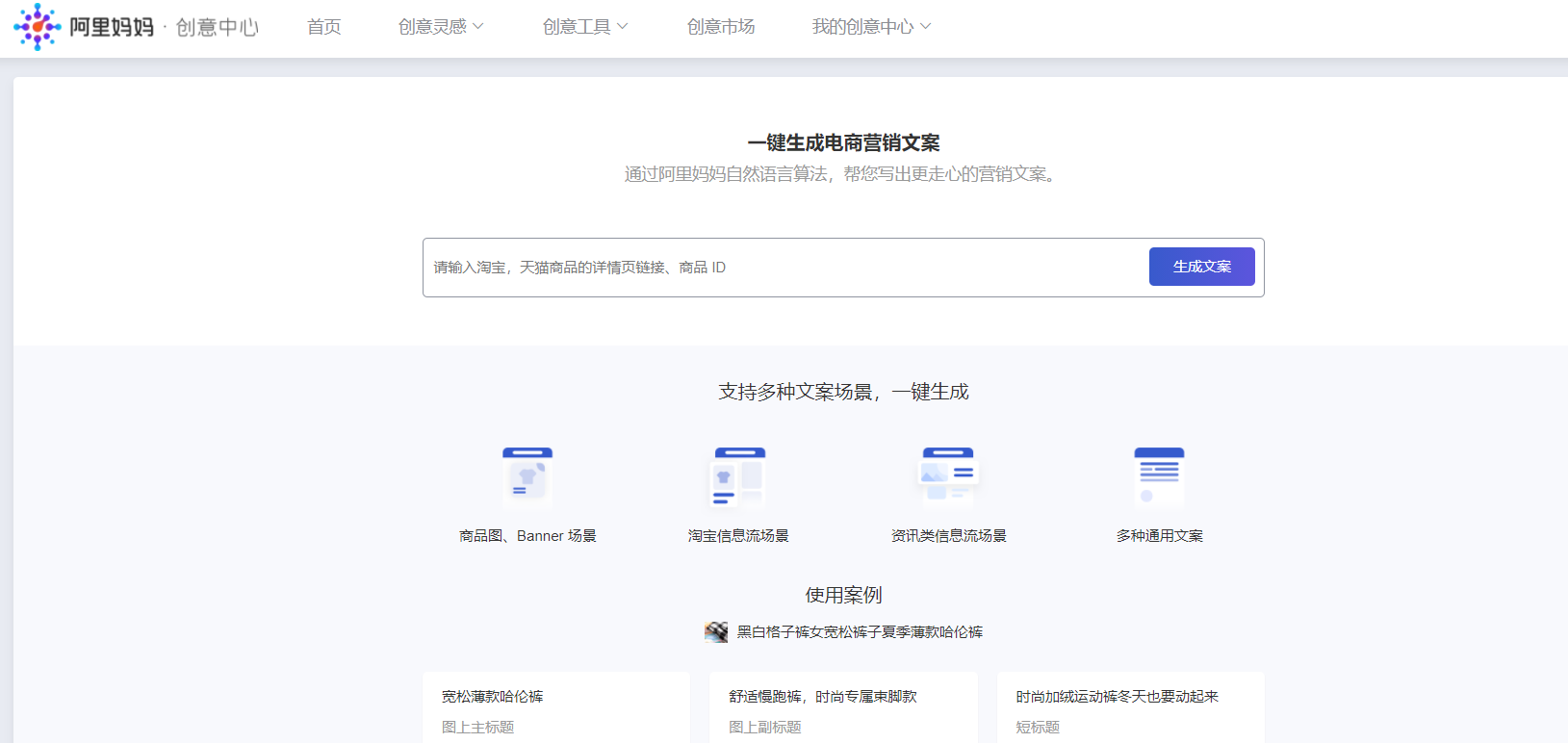Click the 短标题 tag label
The image size is (1568, 743).
pyautogui.click(x=1038, y=728)
